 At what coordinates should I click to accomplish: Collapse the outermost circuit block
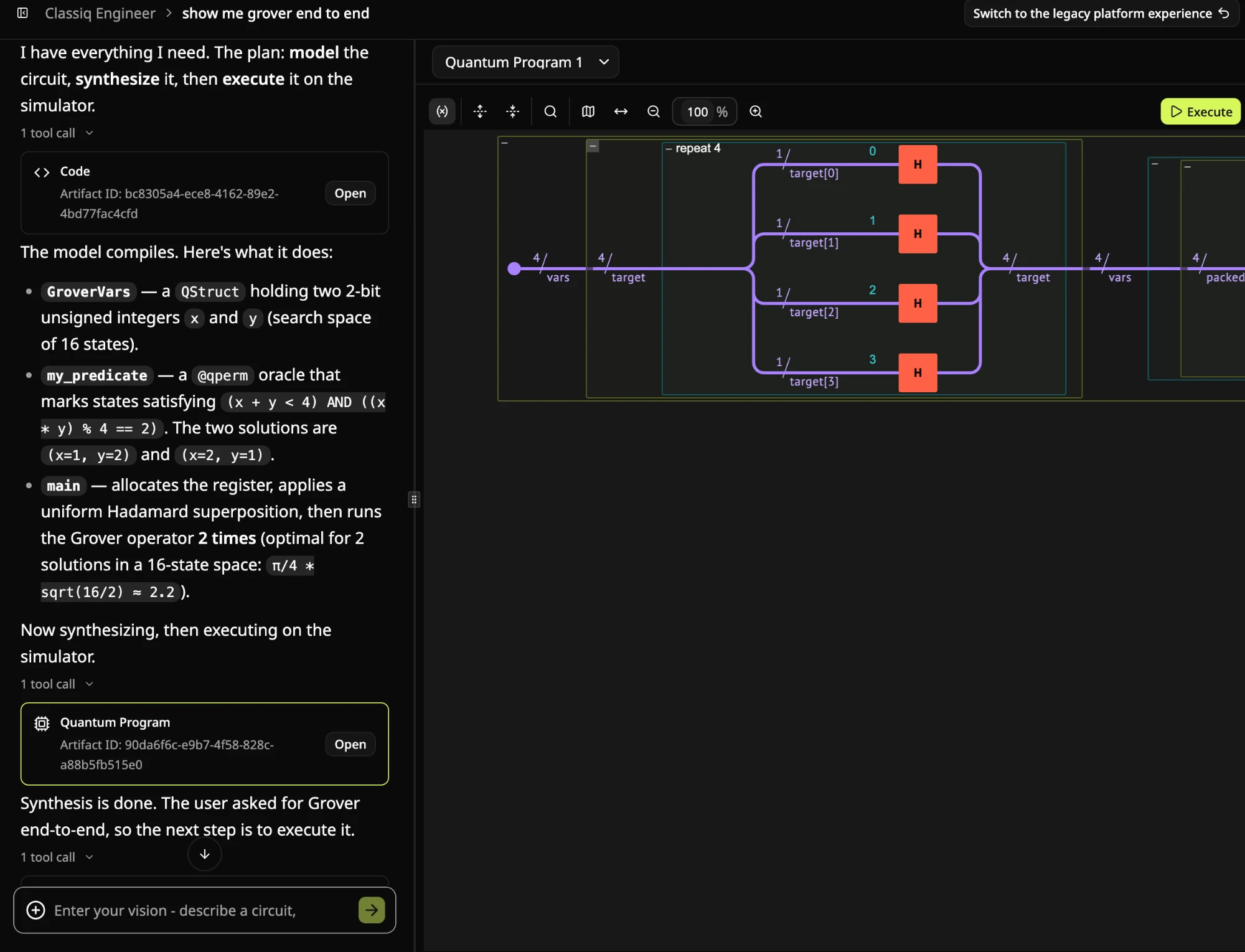point(505,143)
